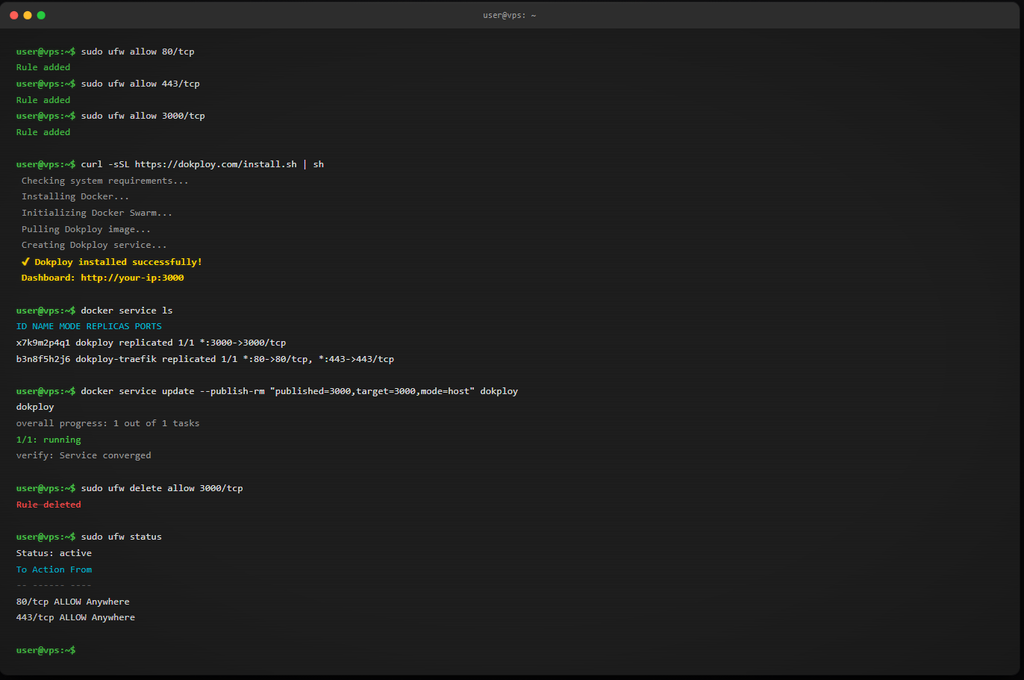Click the '80/tcp ALLOW Anywhere' rule
The height and width of the screenshot is (680, 1024).
click(72, 602)
